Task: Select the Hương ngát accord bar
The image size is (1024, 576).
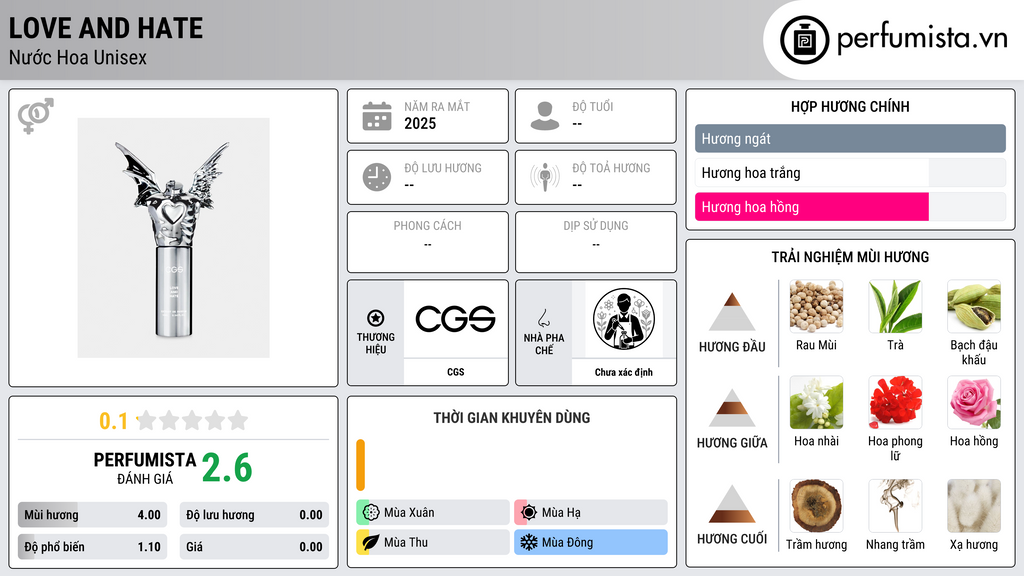Action: point(850,138)
